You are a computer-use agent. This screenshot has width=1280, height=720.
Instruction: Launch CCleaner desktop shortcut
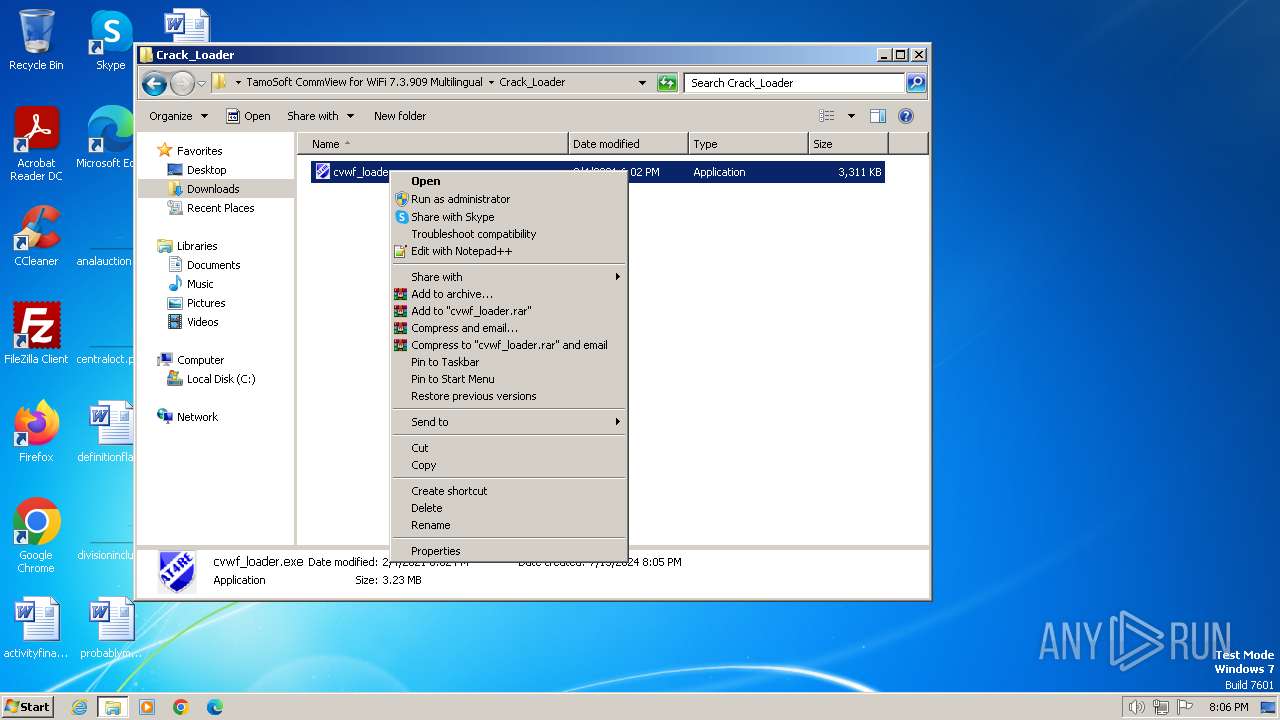click(x=36, y=236)
